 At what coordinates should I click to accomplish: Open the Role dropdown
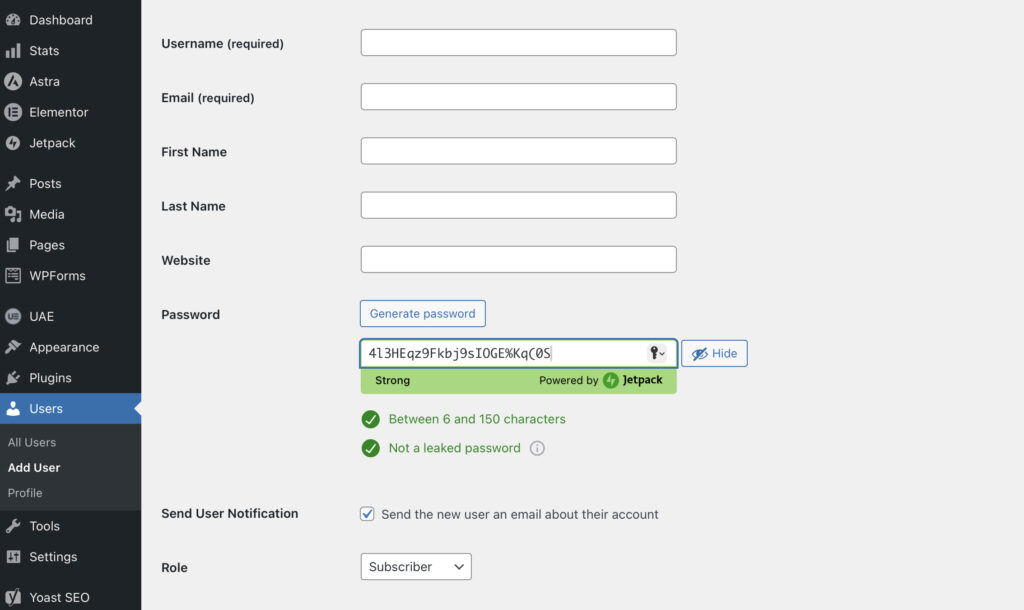click(x=415, y=566)
